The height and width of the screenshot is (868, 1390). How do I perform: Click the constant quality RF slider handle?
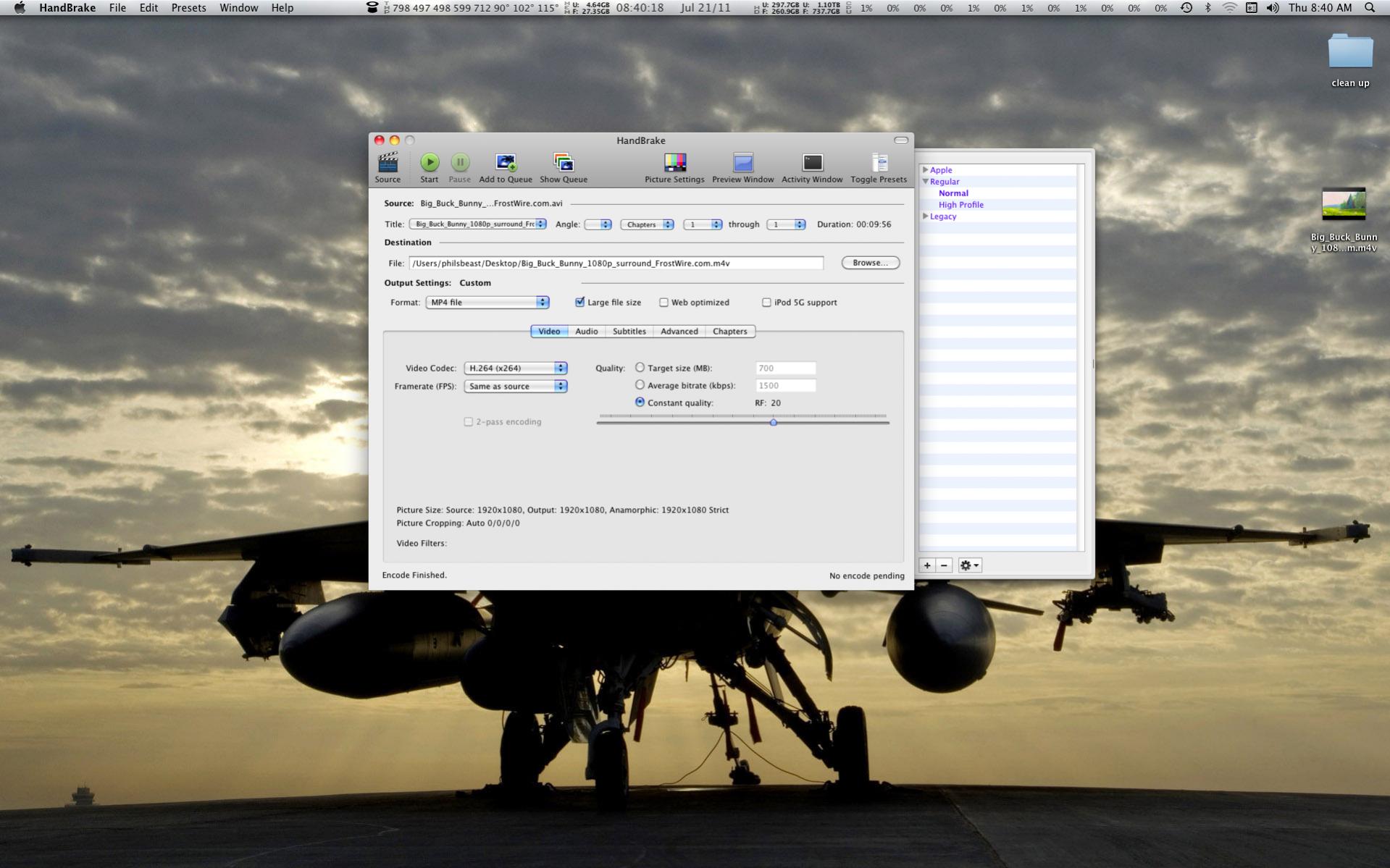[773, 422]
